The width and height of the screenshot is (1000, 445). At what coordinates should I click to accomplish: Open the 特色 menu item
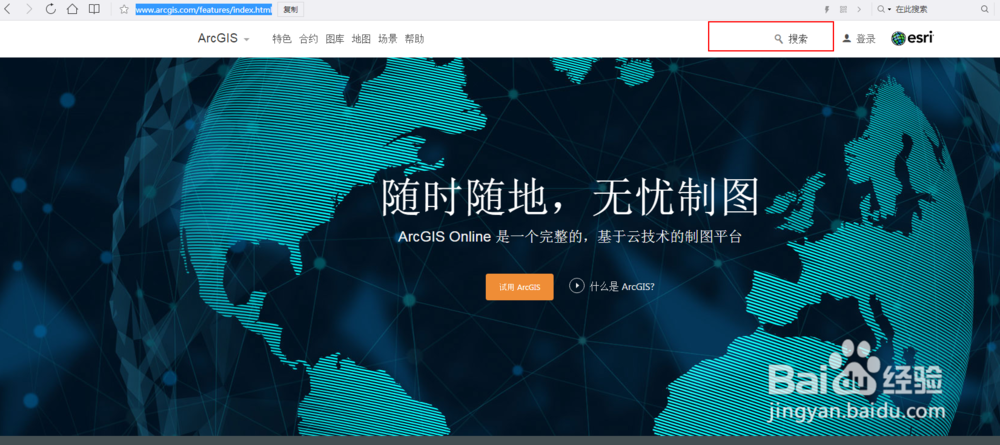[282, 39]
